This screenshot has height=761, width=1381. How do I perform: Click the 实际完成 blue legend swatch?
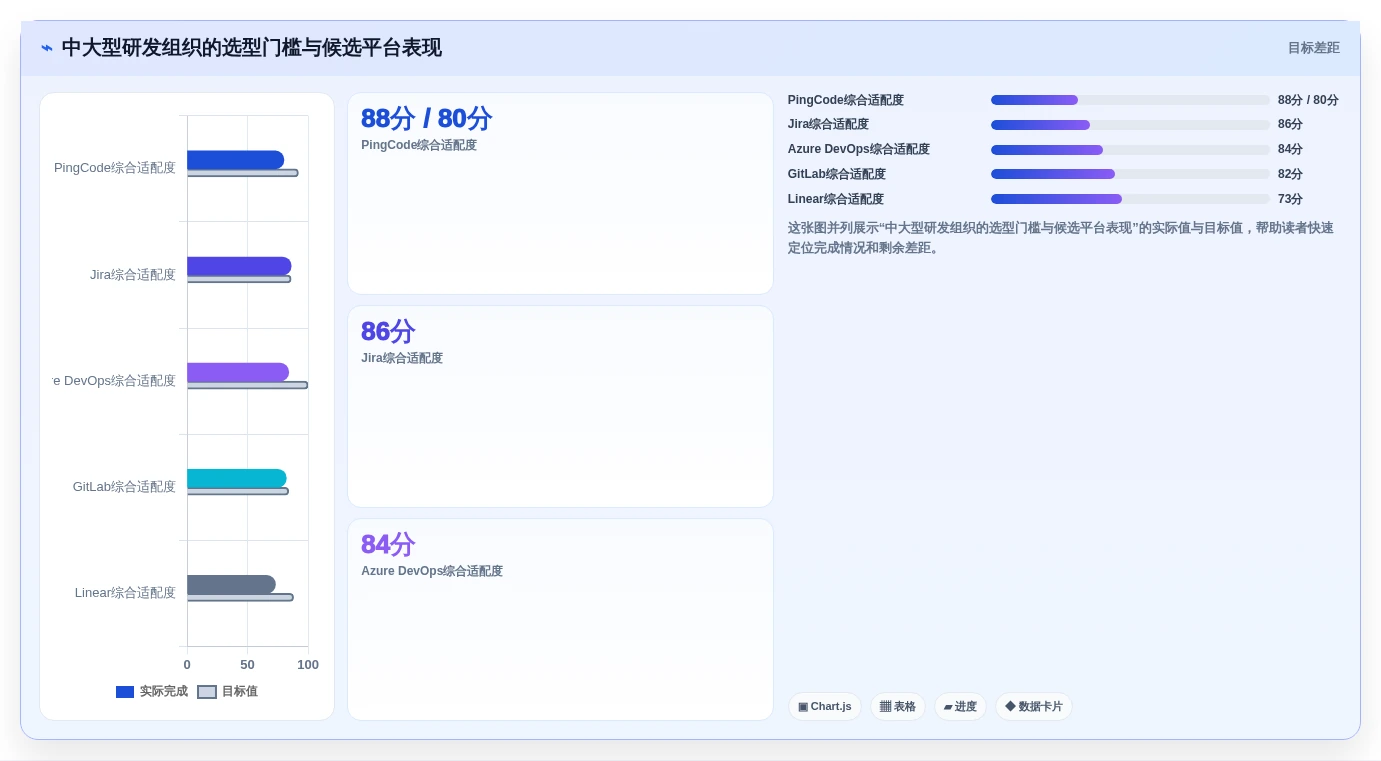tap(125, 692)
